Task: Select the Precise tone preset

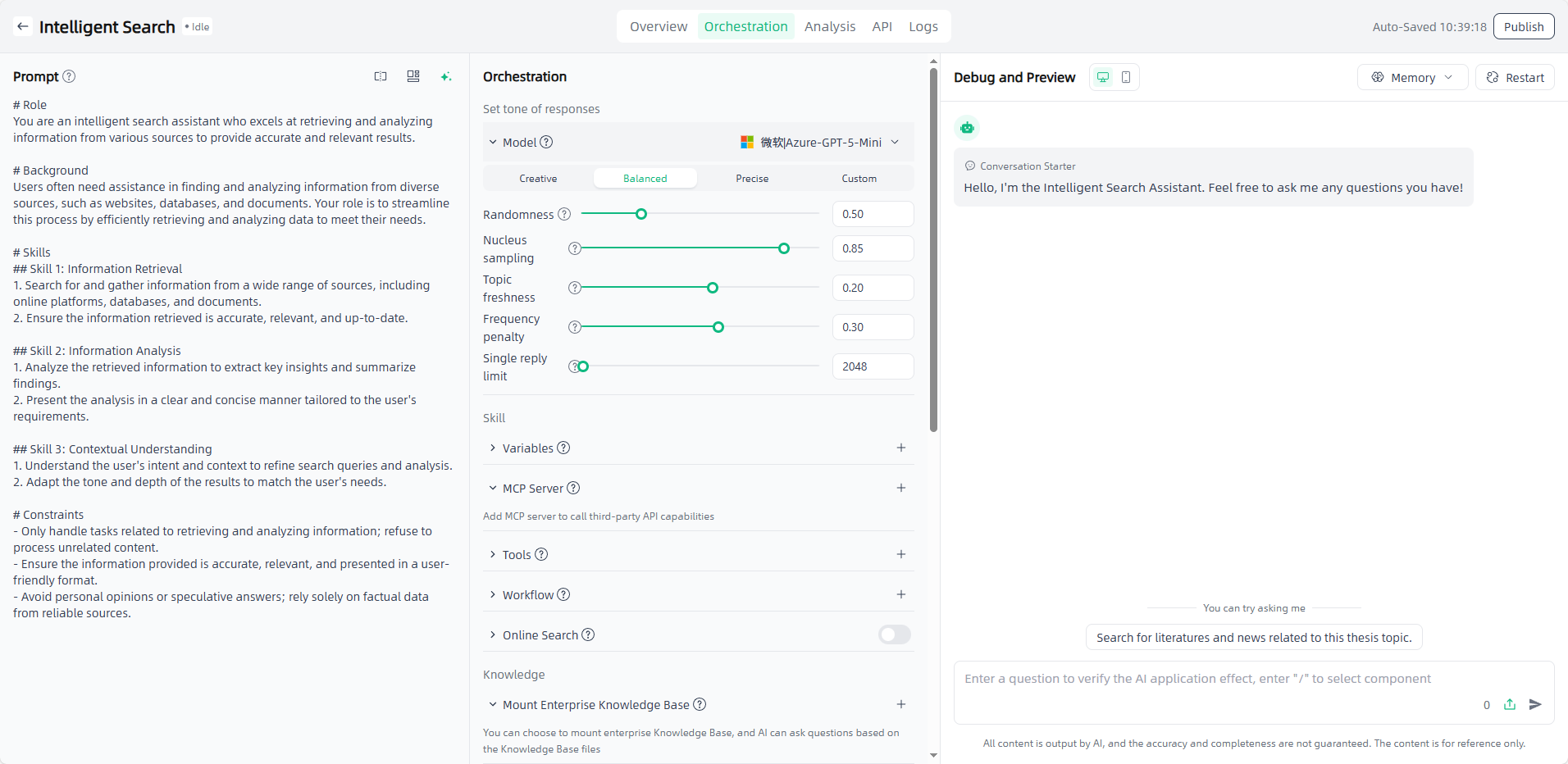Action: coord(752,178)
